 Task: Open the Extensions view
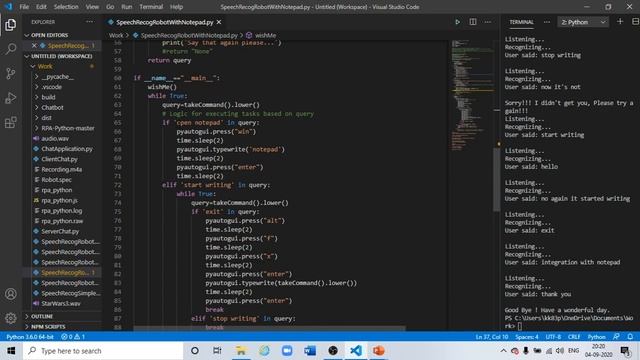point(11,122)
